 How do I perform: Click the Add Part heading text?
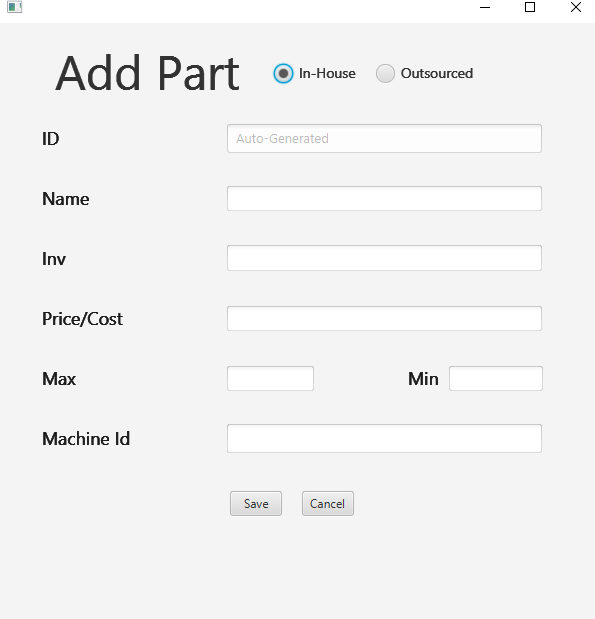pyautogui.click(x=147, y=73)
